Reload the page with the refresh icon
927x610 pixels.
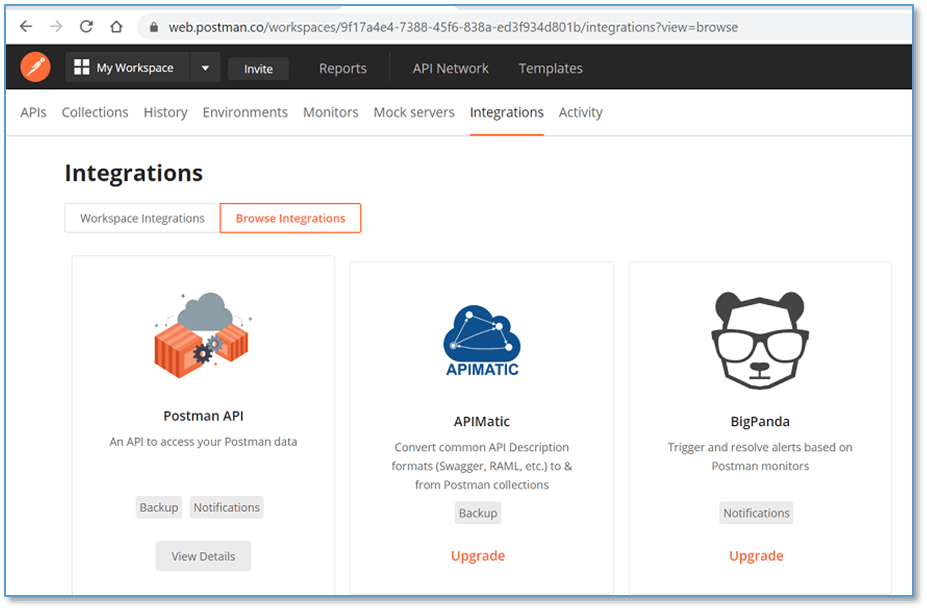(x=86, y=27)
